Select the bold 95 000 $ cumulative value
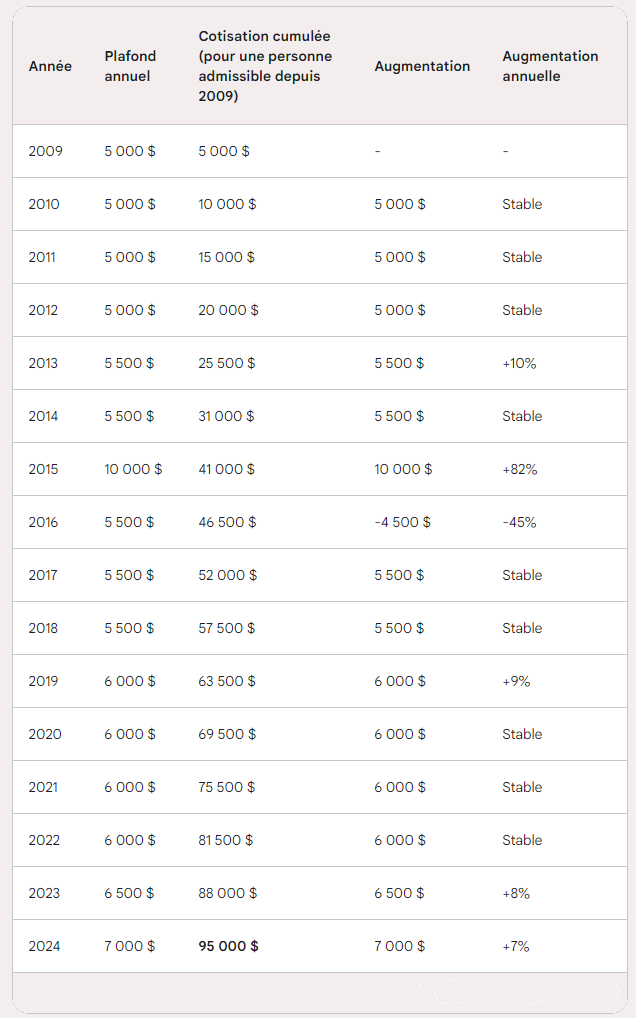The image size is (636, 1018). (x=228, y=946)
